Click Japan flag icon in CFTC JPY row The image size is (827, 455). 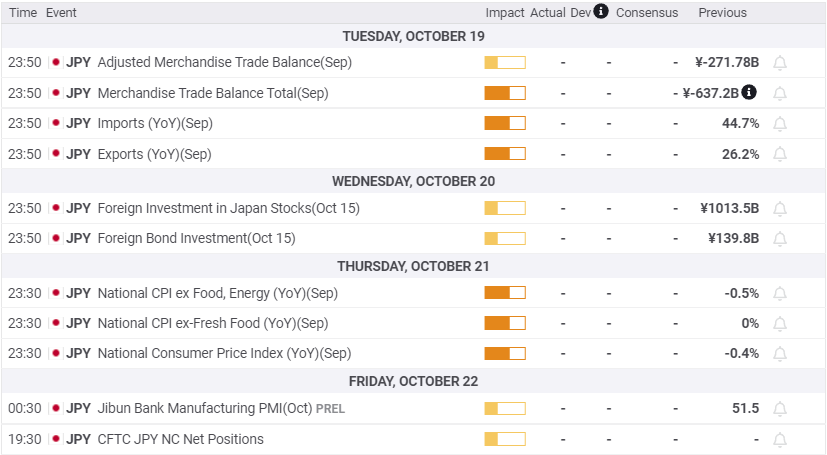(x=56, y=439)
